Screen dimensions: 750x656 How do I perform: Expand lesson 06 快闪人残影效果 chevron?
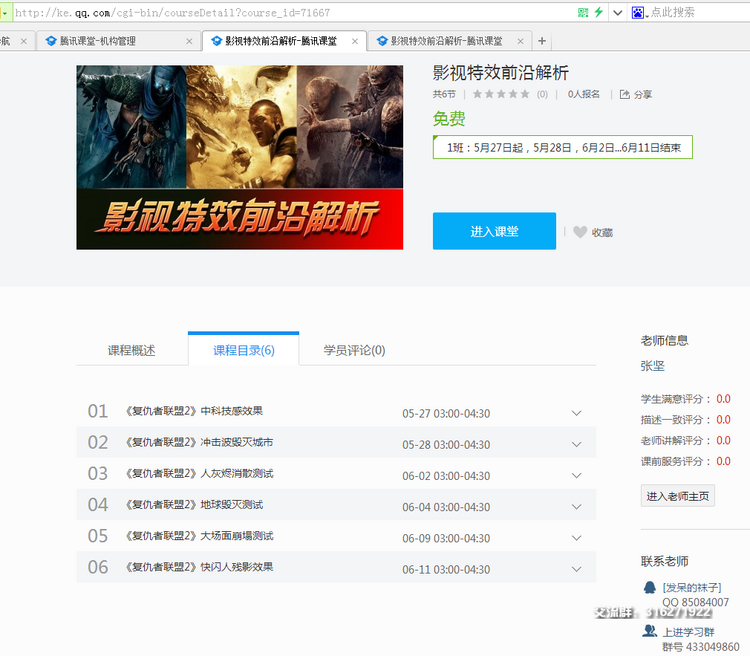pyautogui.click(x=576, y=569)
